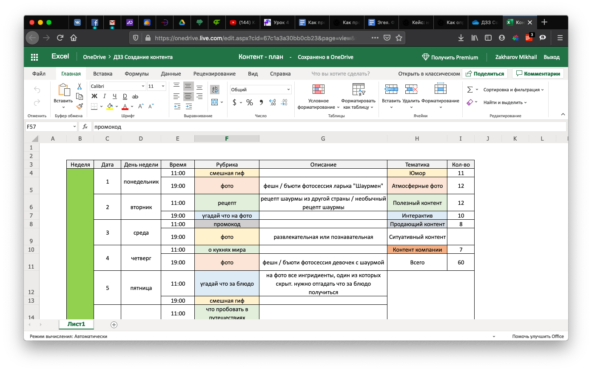This screenshot has width=592, height=372.
Task: Click the Paste clipboard icon
Action: [x=64, y=90]
